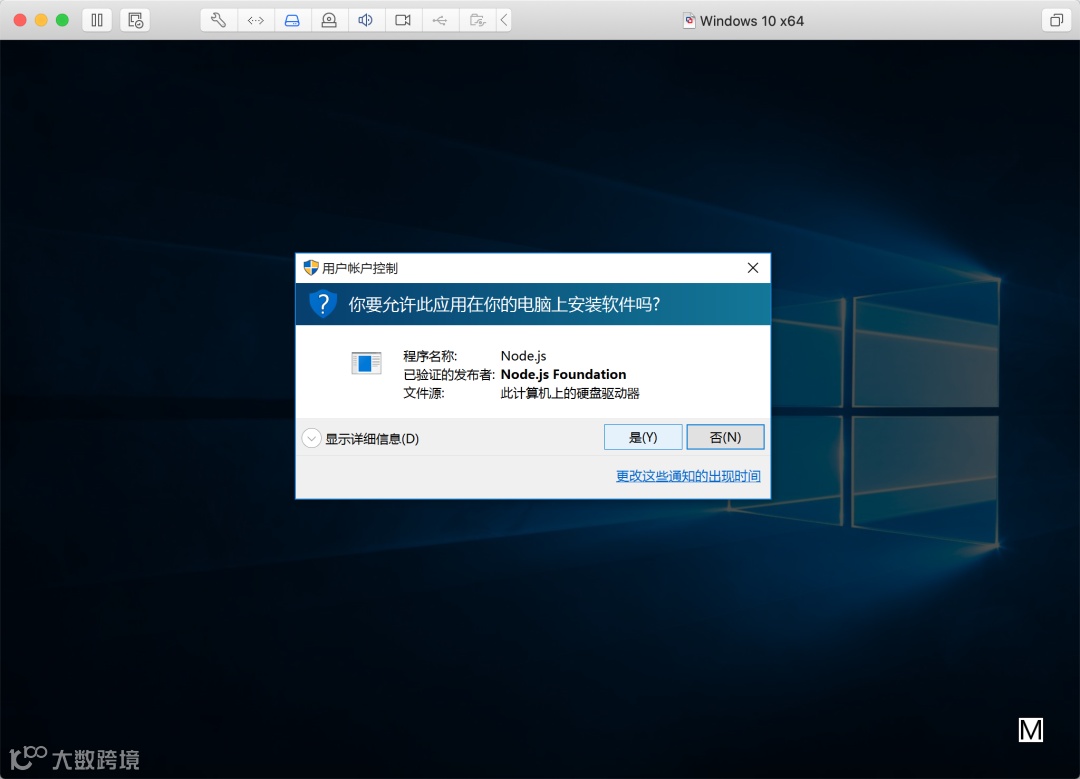Click the question 你要允许此应用在你的电脑上安装软件吗

coord(504,304)
